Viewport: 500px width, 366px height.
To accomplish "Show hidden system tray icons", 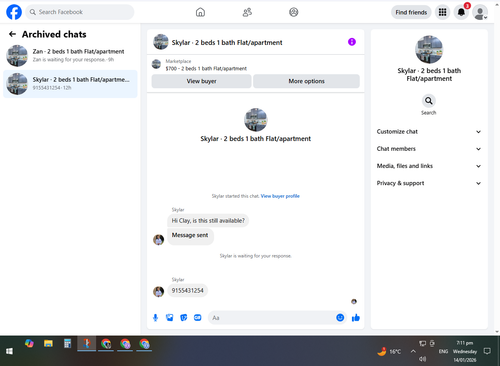I will click(413, 351).
